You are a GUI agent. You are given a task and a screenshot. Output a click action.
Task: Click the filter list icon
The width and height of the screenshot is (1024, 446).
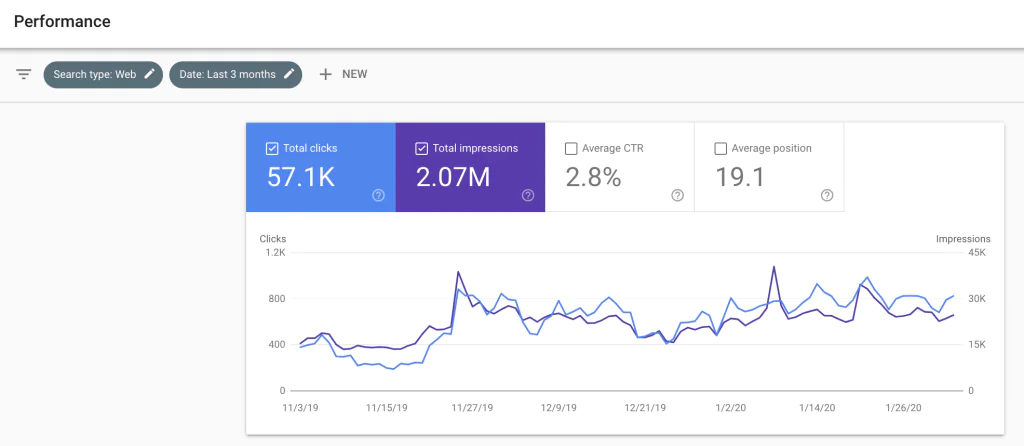(24, 74)
